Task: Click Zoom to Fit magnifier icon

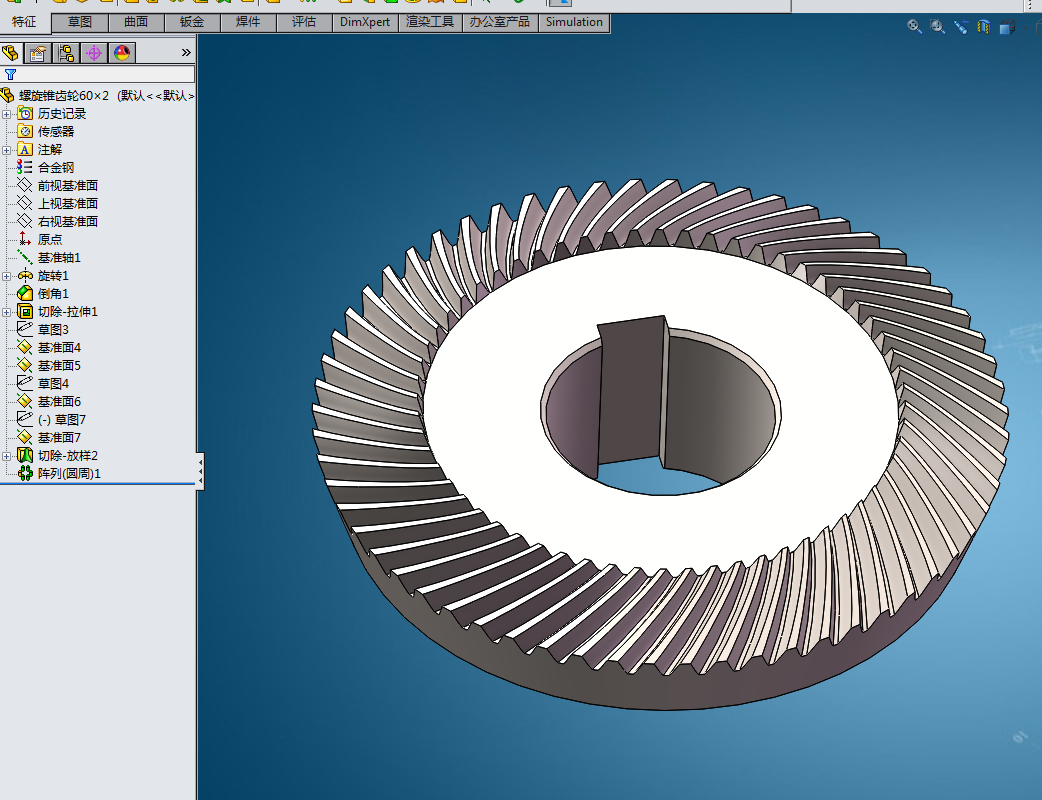Action: tap(914, 27)
